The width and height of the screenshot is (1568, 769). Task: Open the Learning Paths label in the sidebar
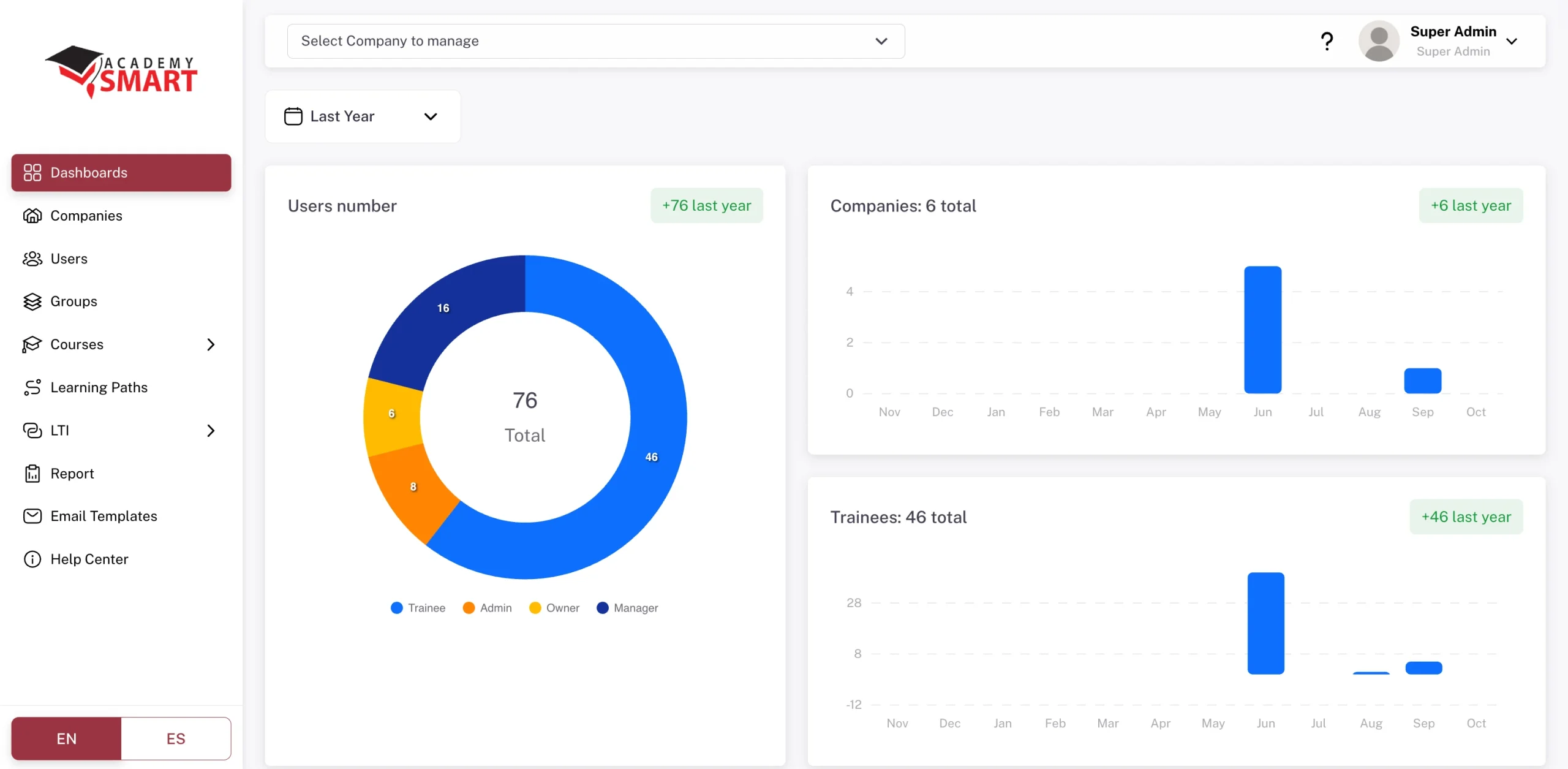(x=99, y=387)
